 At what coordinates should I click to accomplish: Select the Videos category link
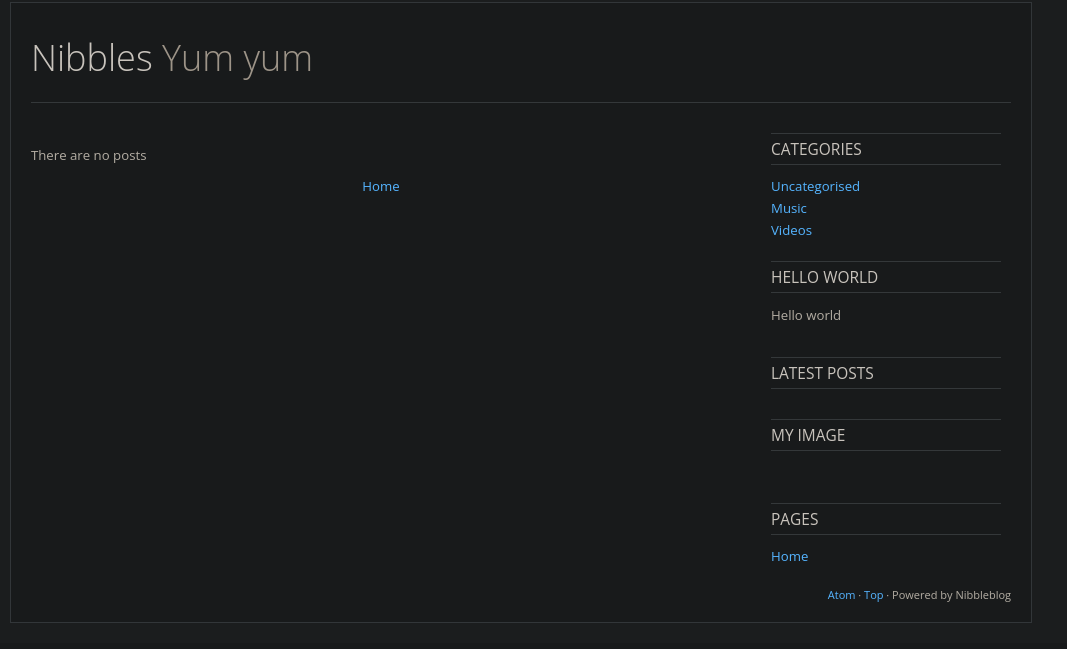click(x=791, y=230)
